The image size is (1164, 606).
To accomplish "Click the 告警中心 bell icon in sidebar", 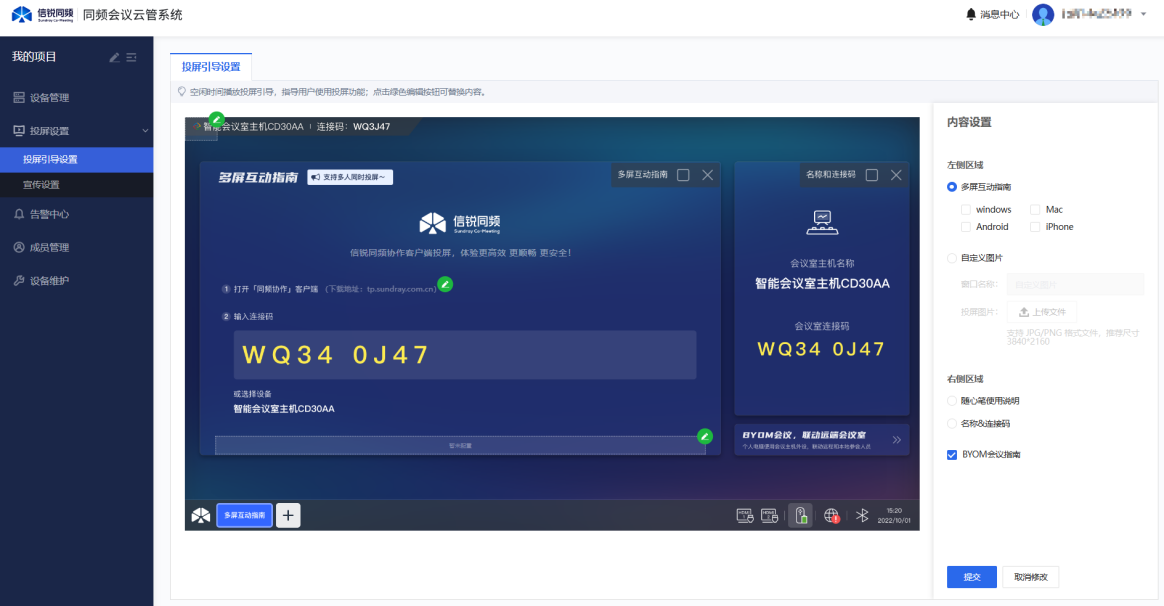I will coord(19,214).
